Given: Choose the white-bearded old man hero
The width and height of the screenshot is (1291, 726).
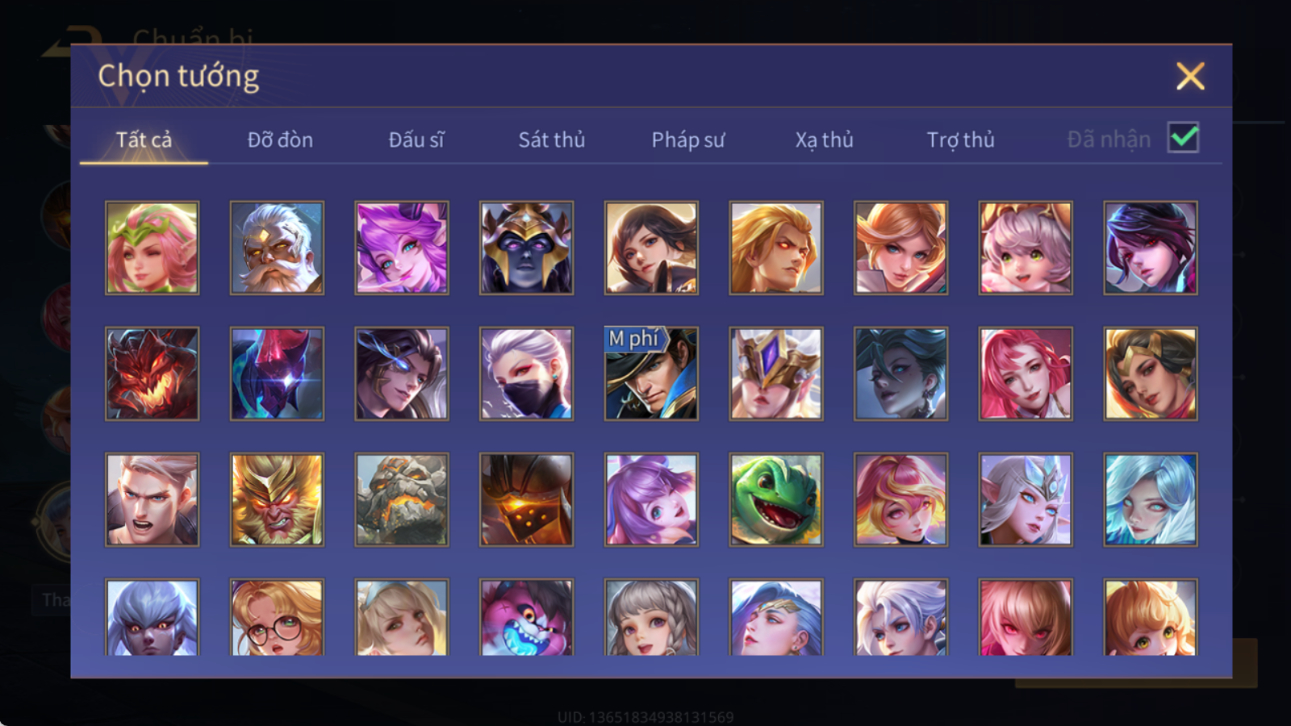Looking at the screenshot, I should [277, 248].
